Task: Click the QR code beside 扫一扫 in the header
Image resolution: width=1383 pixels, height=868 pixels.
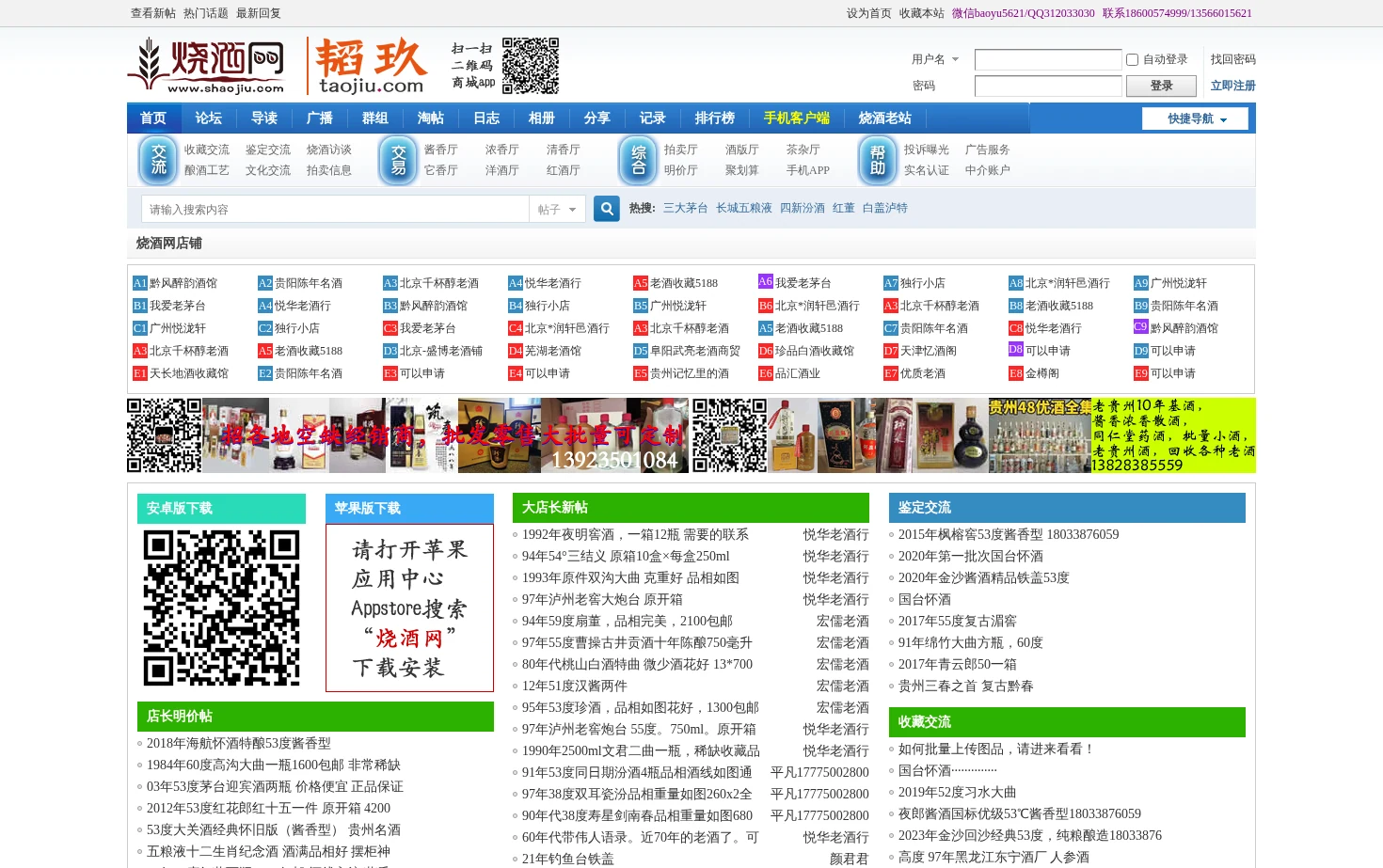Action: pos(531,66)
